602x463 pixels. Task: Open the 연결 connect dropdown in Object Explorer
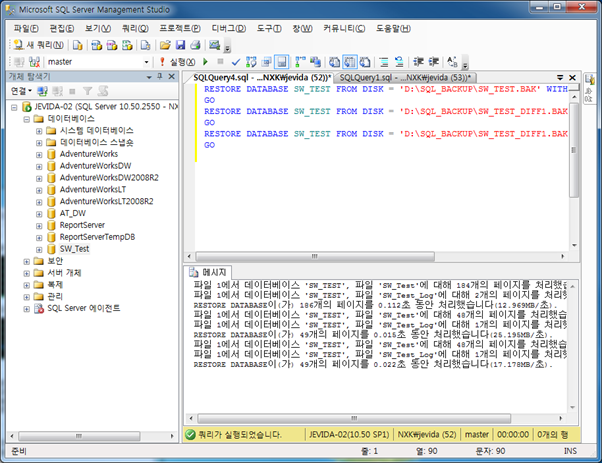[21, 91]
